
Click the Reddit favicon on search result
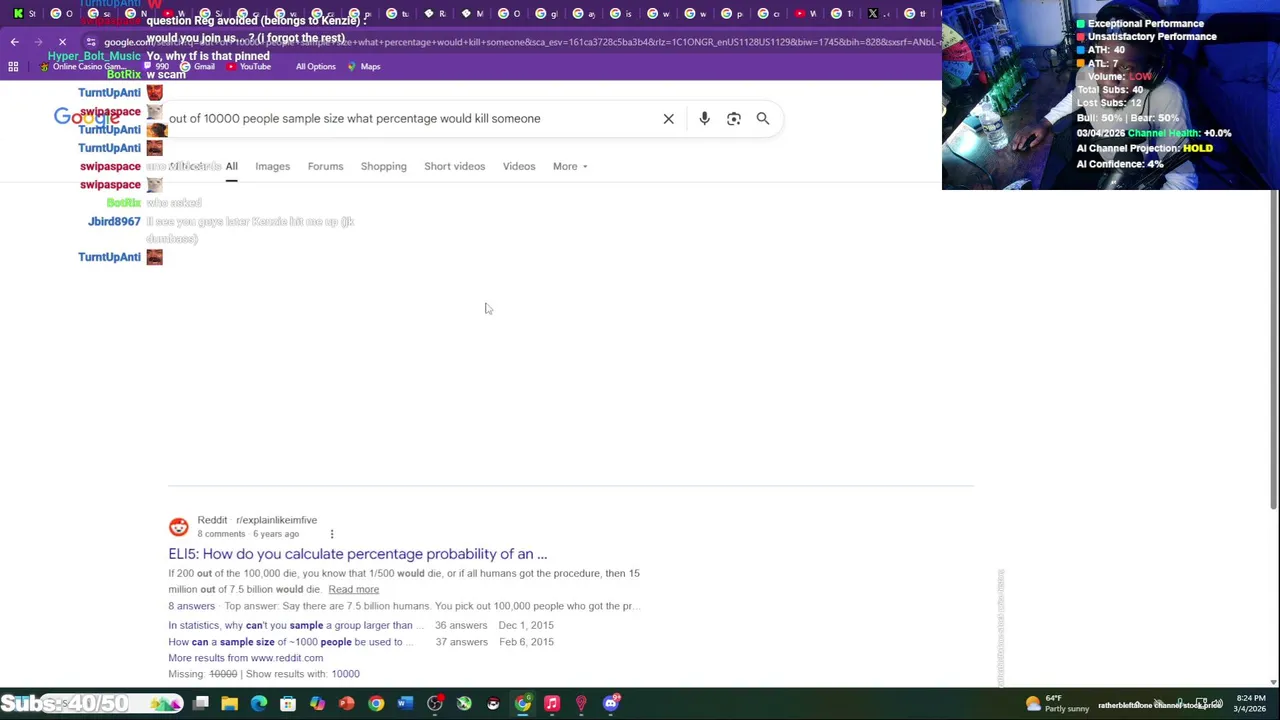[178, 527]
